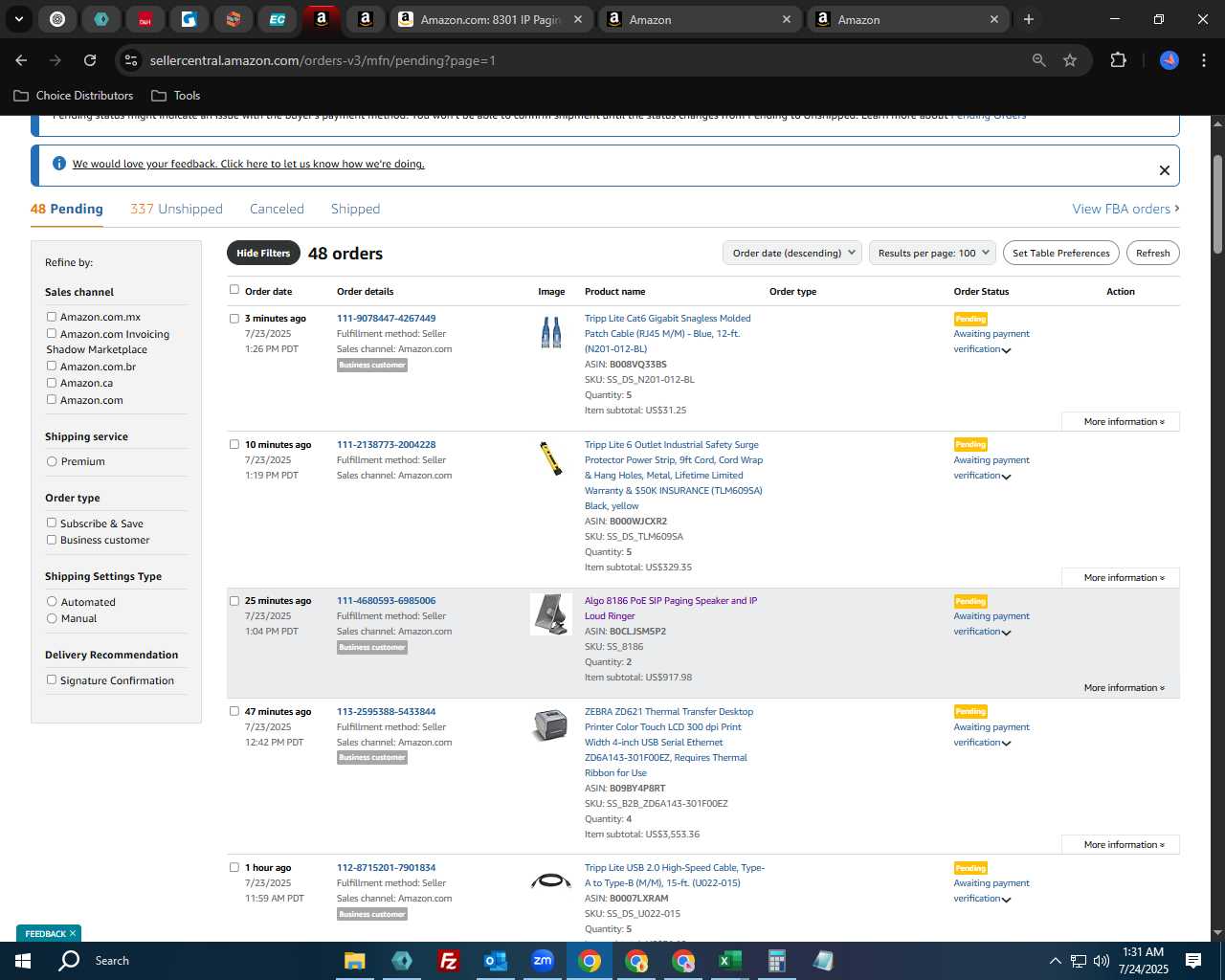The image size is (1225, 980).
Task: Open order 111-2138773-2004228
Action: pyautogui.click(x=386, y=445)
